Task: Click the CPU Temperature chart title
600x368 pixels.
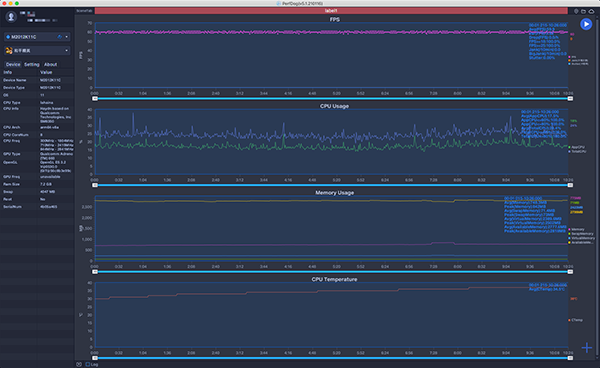Action: pyautogui.click(x=334, y=279)
